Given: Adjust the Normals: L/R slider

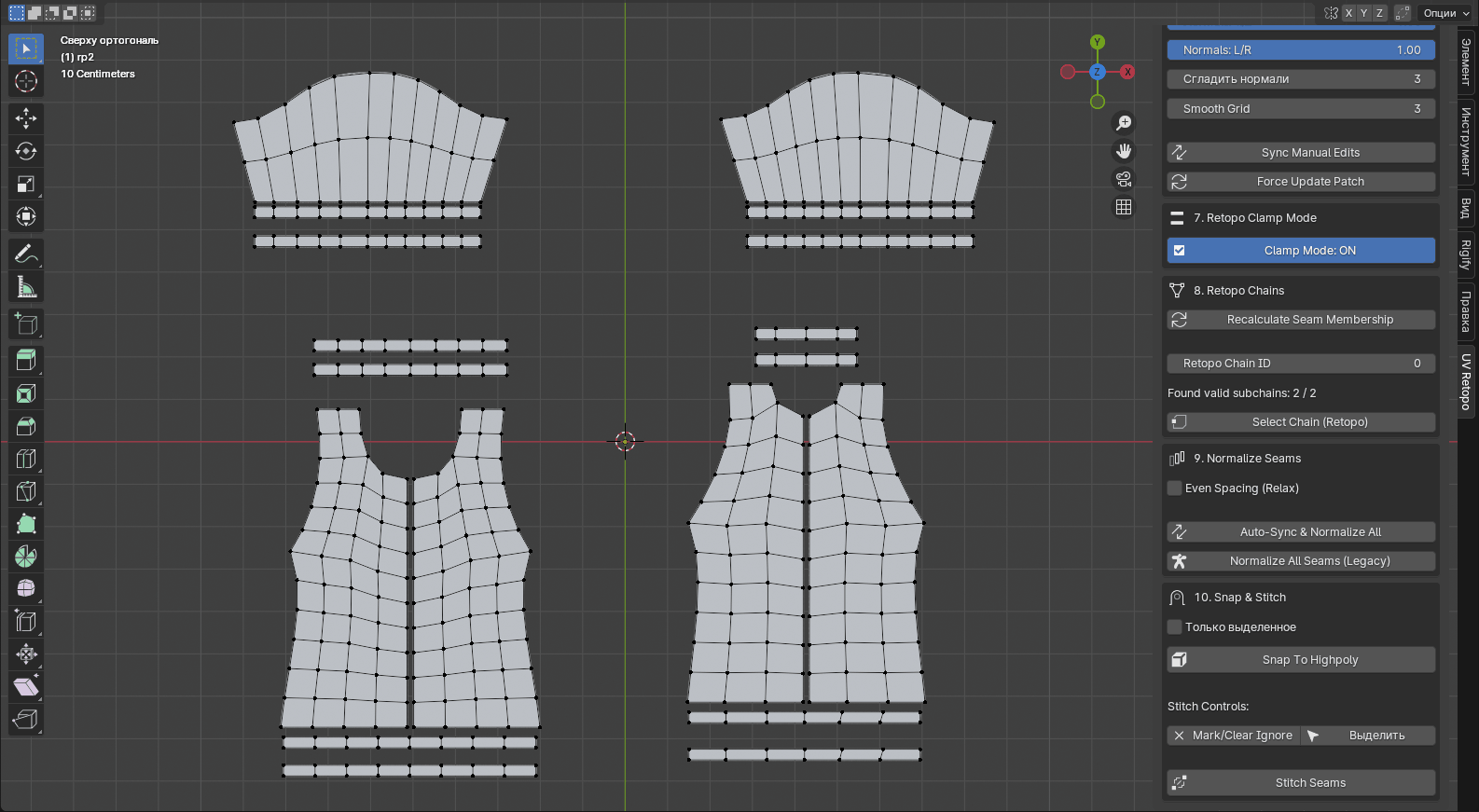Looking at the screenshot, I should coord(1301,50).
